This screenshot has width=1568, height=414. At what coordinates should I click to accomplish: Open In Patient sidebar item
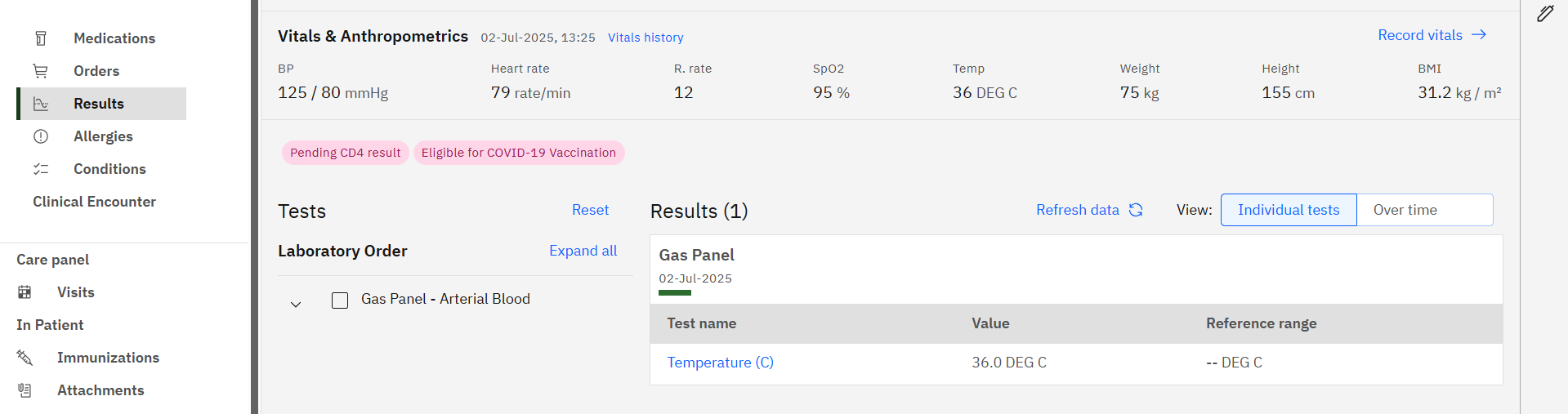[50, 325]
